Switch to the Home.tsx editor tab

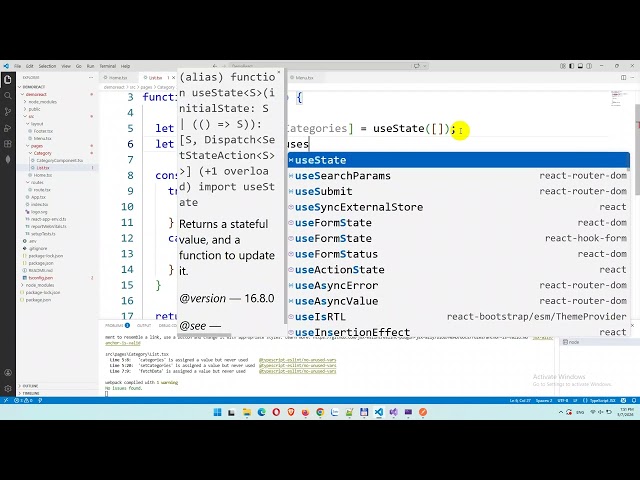(x=118, y=78)
